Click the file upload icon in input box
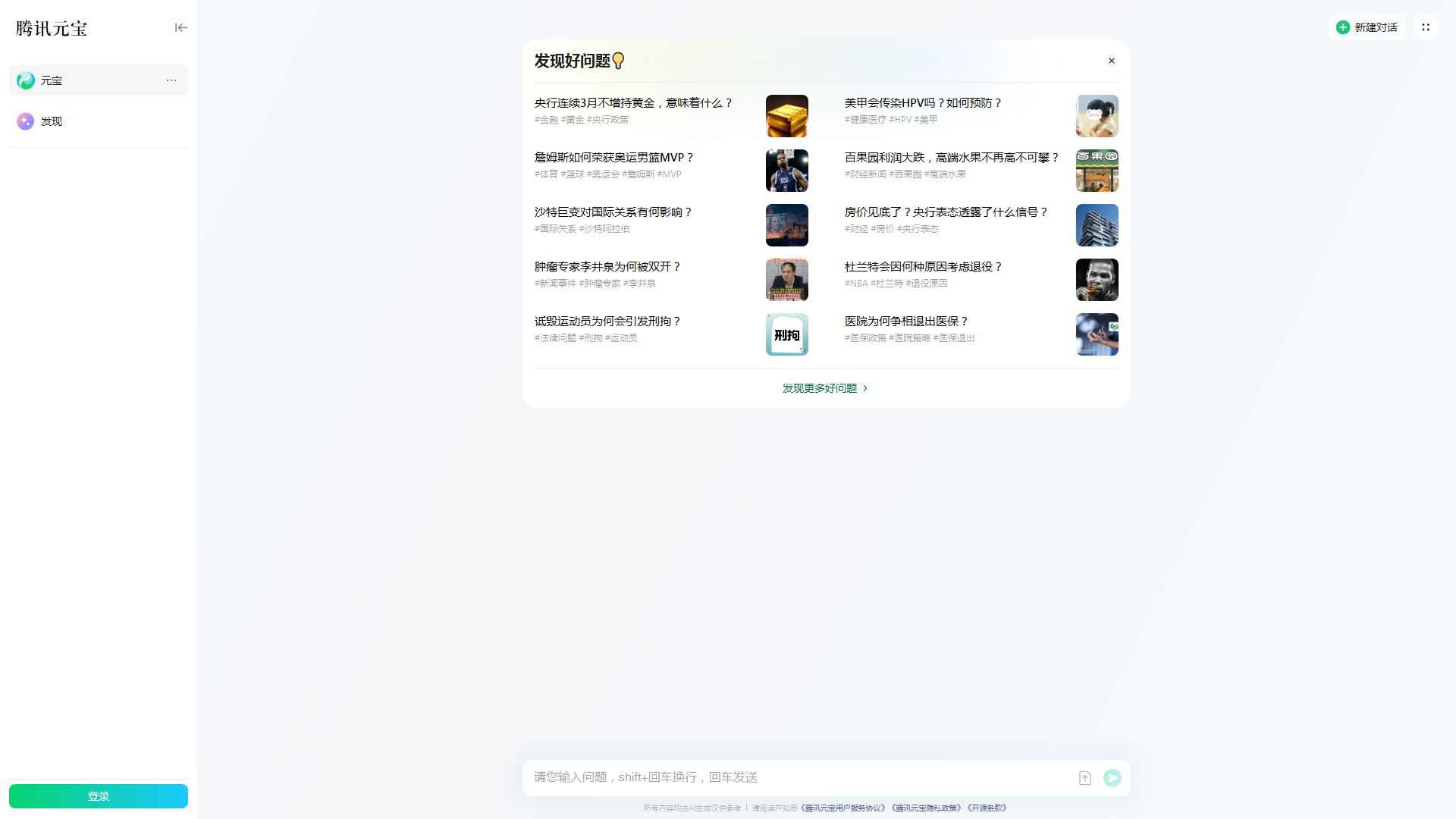Viewport: 1456px width, 819px height. [x=1085, y=778]
